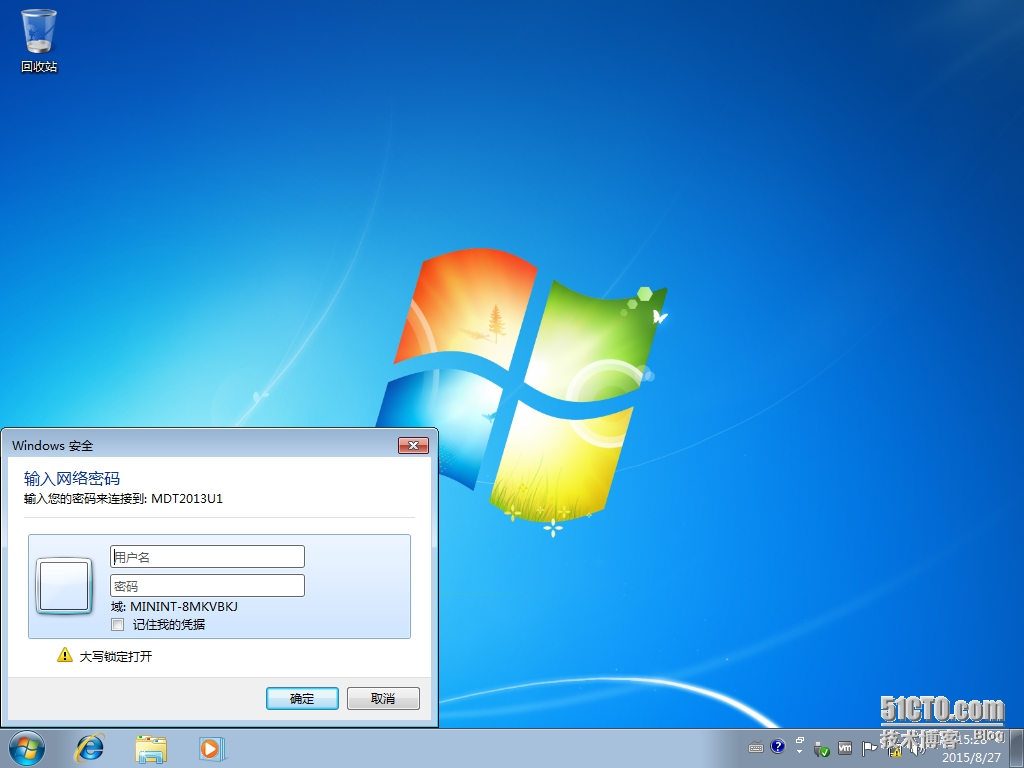The height and width of the screenshot is (768, 1024).
Task: Click the 大写锁定打开 warning text
Action: point(116,656)
